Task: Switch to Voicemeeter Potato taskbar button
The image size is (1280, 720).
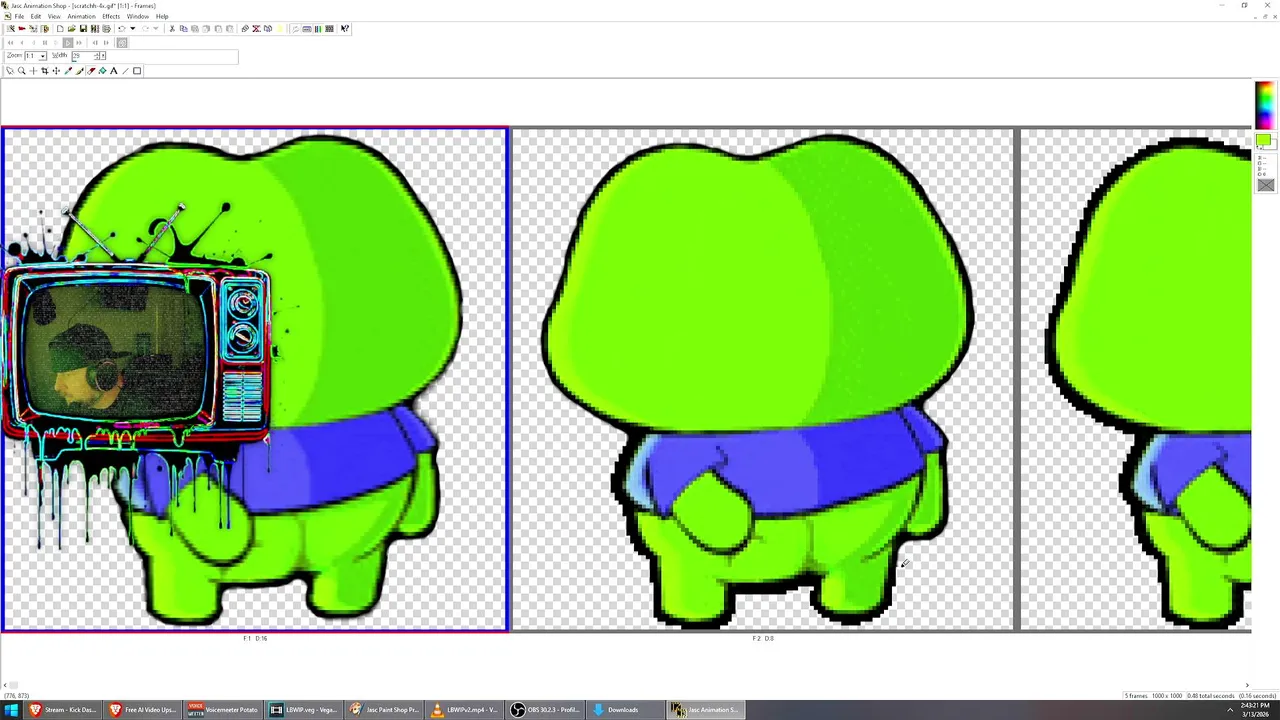Action: pos(223,710)
